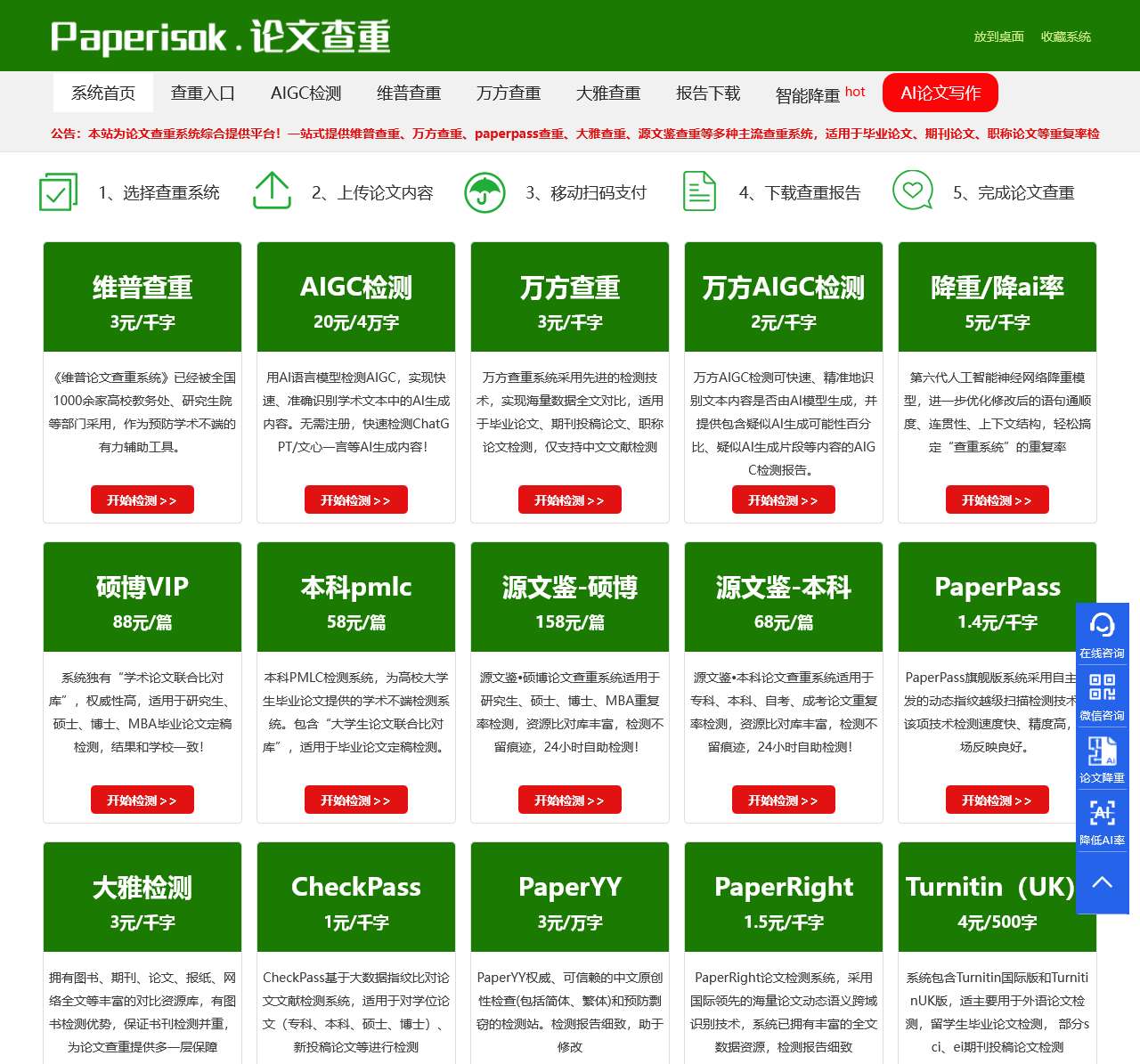Open 报告下载 navigation item
The height and width of the screenshot is (1064, 1140).
pyautogui.click(x=708, y=93)
